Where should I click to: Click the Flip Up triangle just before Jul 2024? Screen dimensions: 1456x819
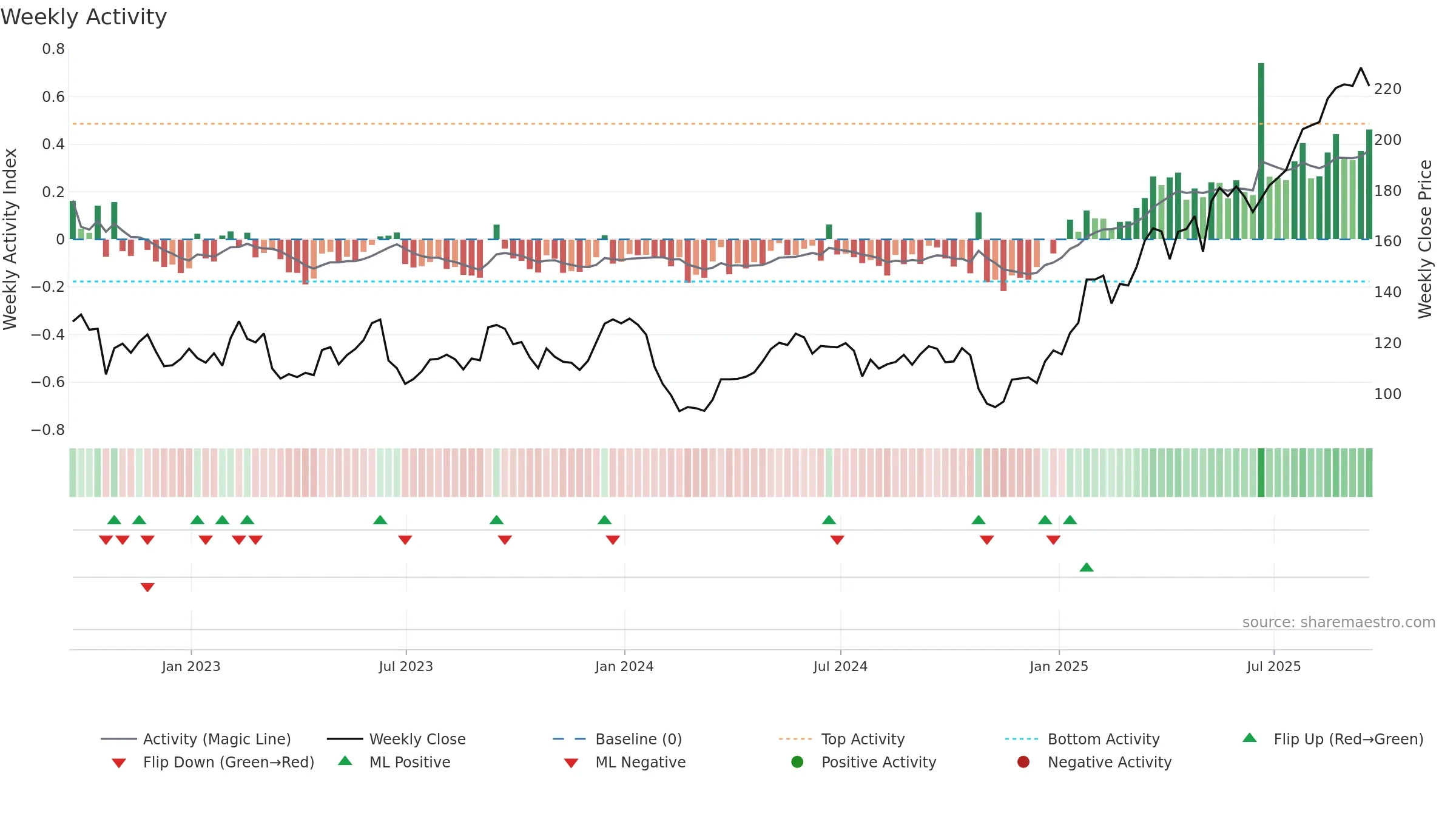(x=829, y=520)
